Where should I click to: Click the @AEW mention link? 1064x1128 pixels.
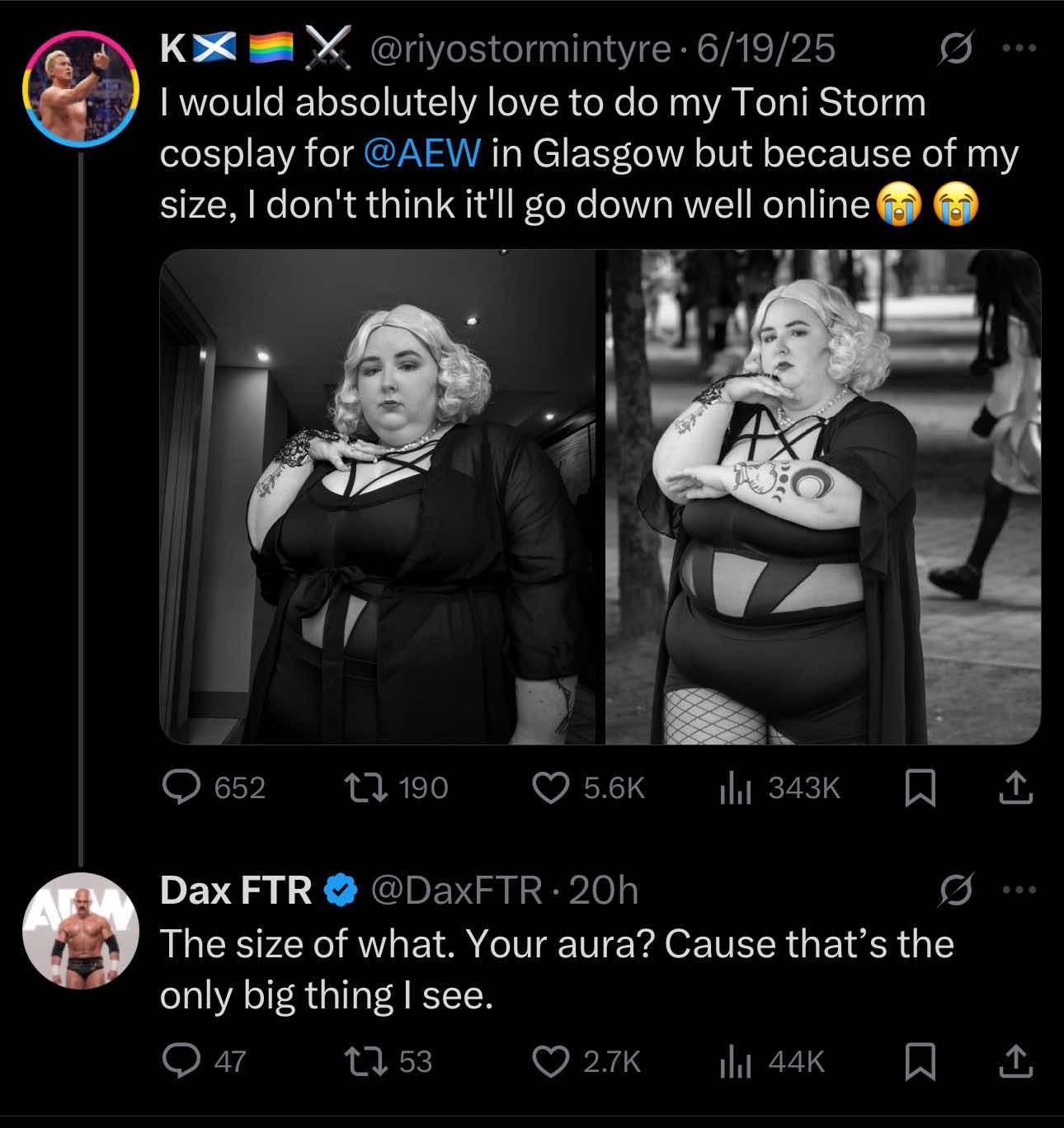[421, 154]
